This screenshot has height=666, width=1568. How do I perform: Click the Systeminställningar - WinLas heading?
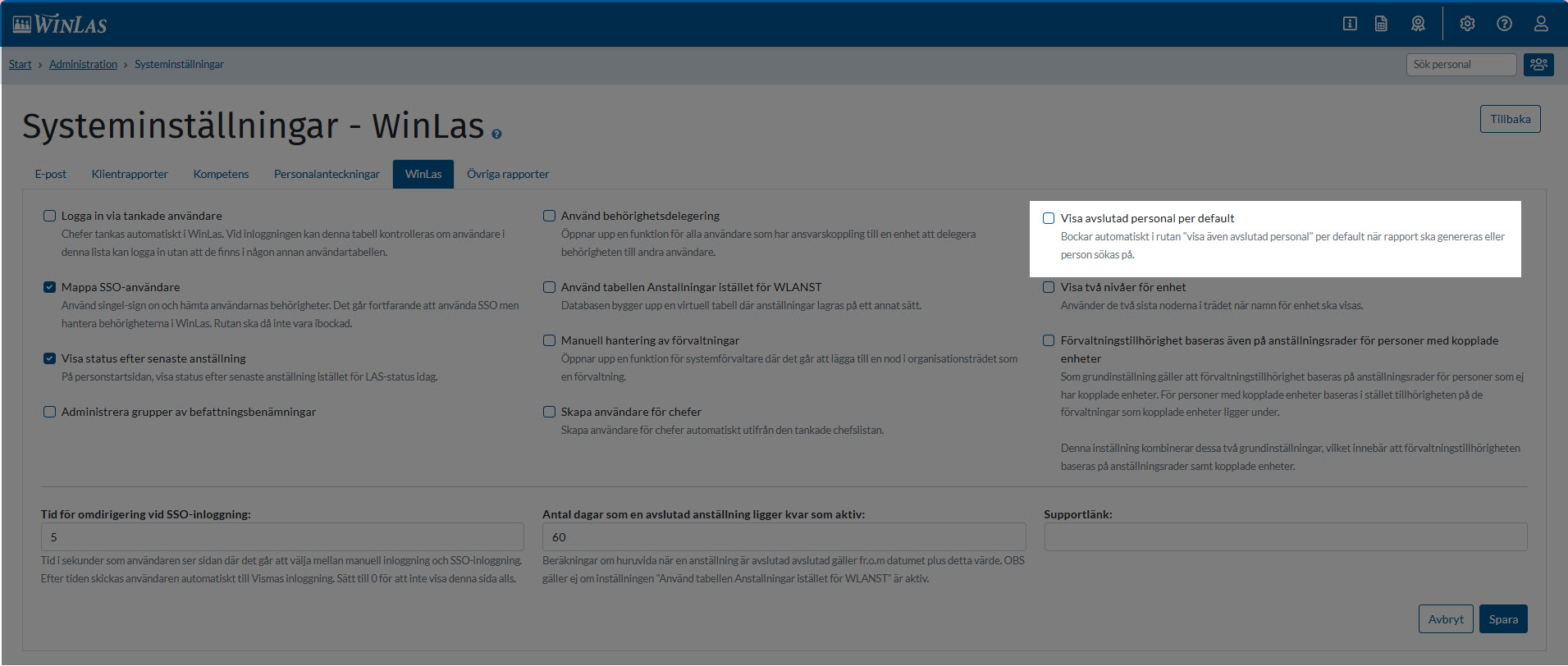[x=253, y=126]
